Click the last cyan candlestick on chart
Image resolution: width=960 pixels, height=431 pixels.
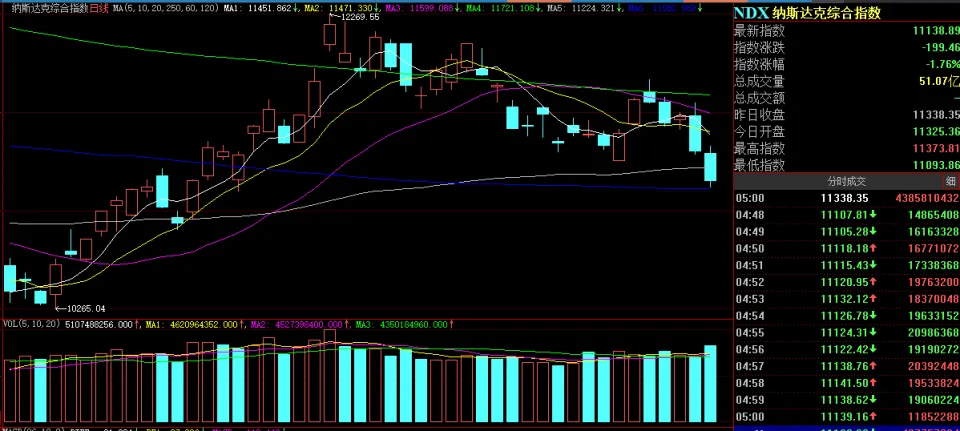coord(711,168)
